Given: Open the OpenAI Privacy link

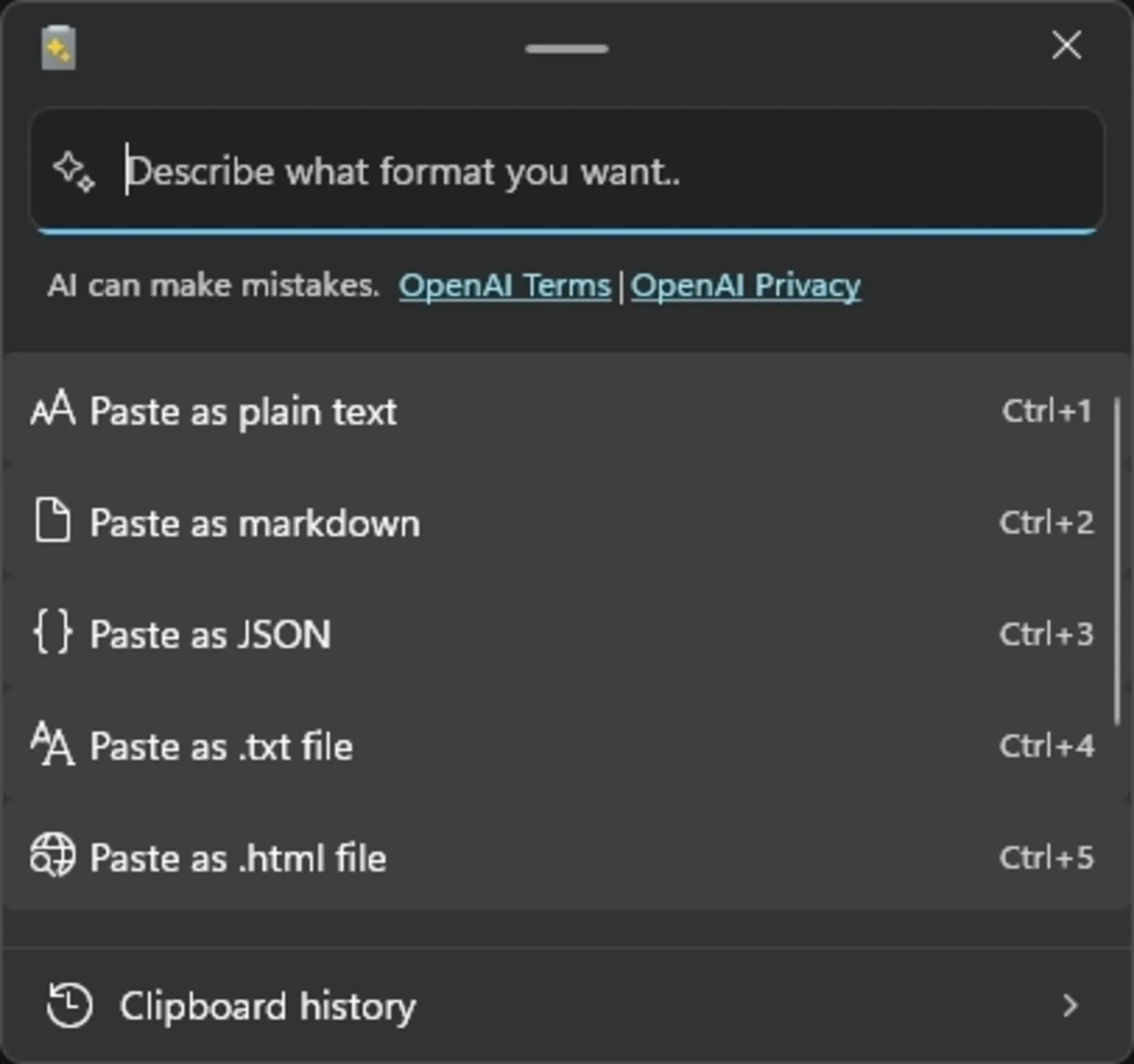Looking at the screenshot, I should (x=746, y=286).
